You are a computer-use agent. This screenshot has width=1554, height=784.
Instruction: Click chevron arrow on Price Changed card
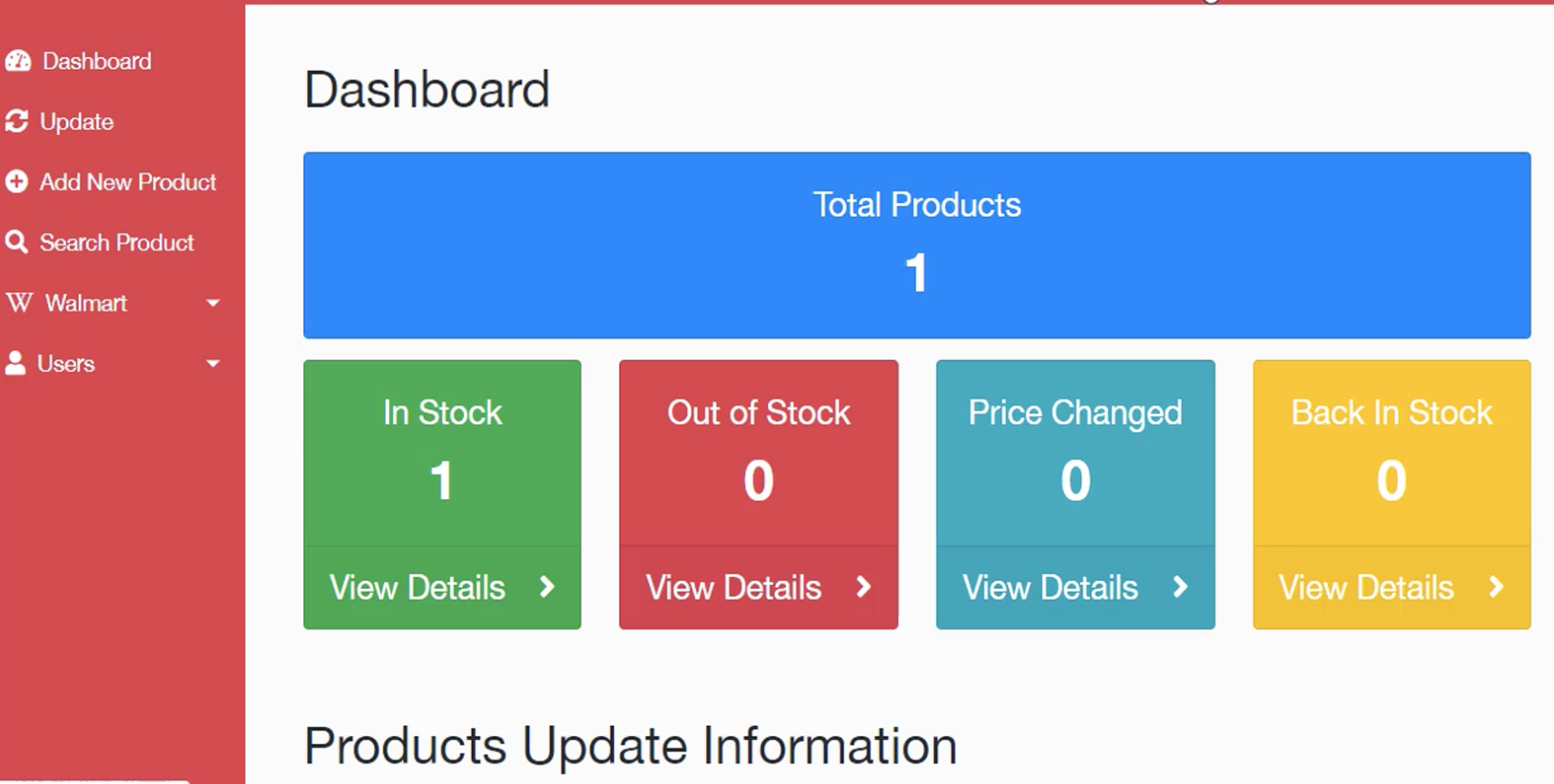coord(1180,587)
